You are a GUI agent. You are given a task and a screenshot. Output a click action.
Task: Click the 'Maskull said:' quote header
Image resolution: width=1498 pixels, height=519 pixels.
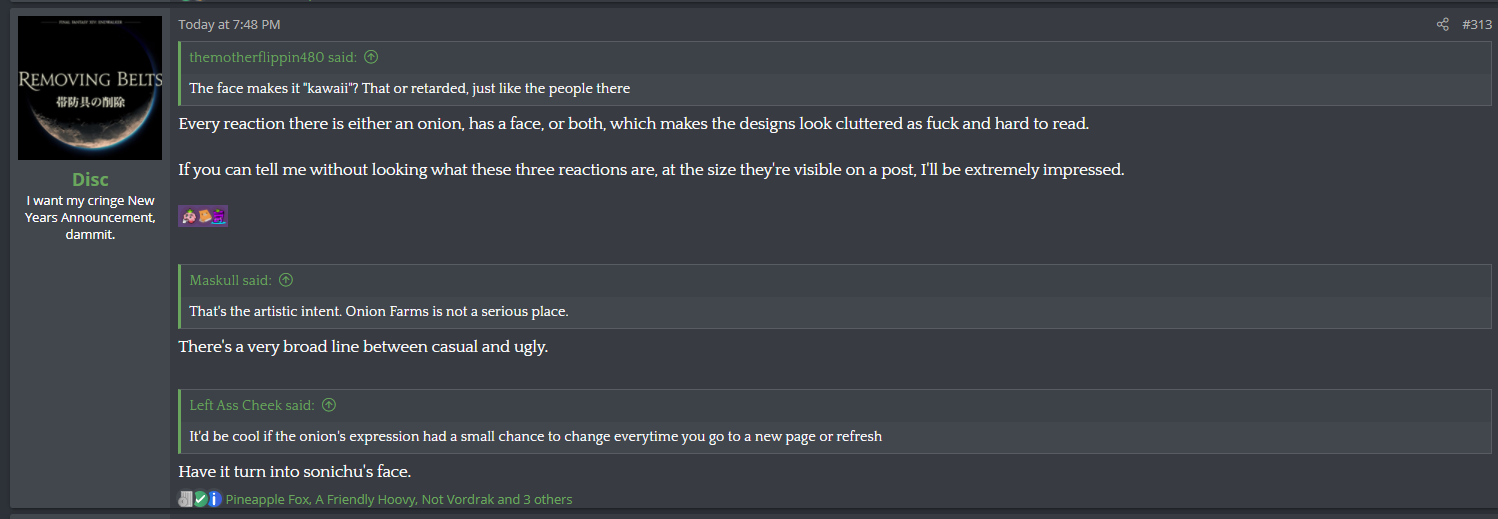pyautogui.click(x=230, y=280)
